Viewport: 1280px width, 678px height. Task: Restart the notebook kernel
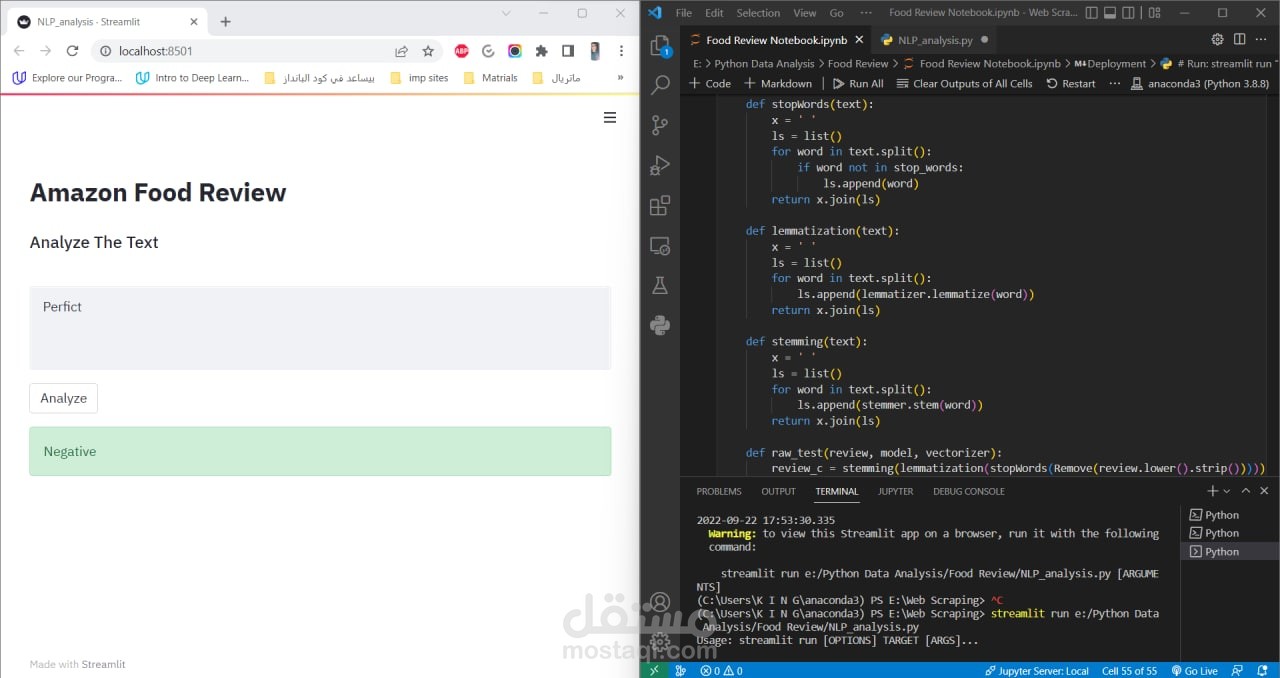click(x=1070, y=83)
